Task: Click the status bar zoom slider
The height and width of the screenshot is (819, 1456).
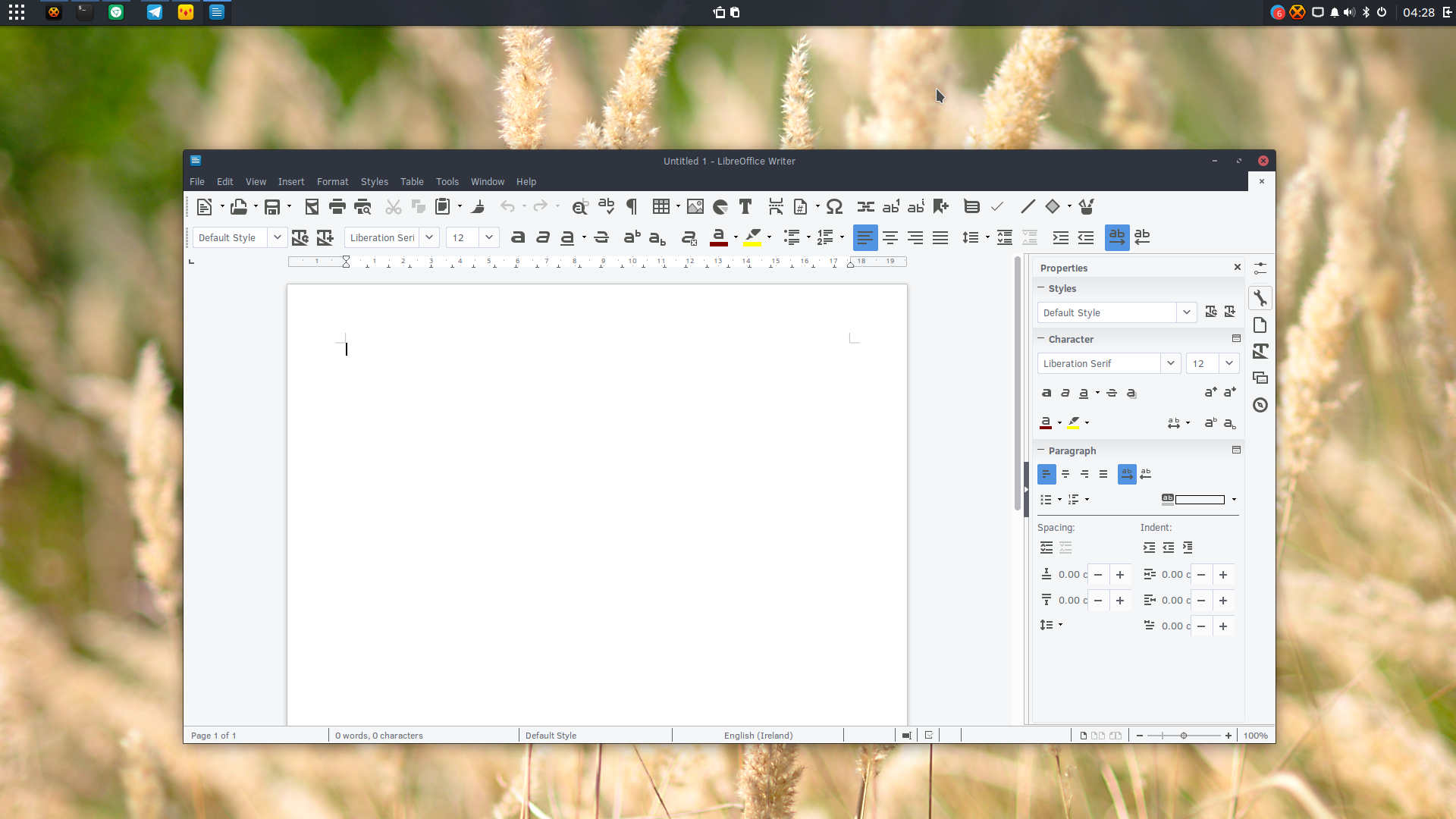Action: [x=1184, y=736]
